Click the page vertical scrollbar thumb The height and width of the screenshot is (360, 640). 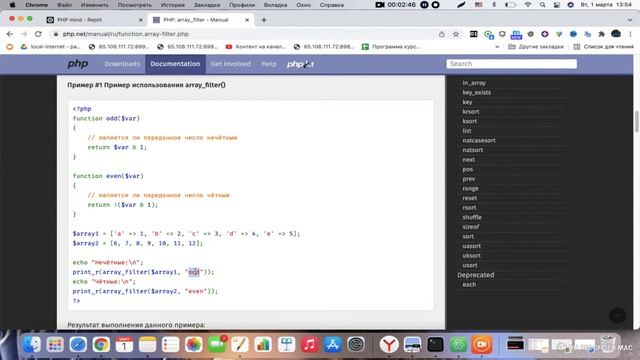636,121
